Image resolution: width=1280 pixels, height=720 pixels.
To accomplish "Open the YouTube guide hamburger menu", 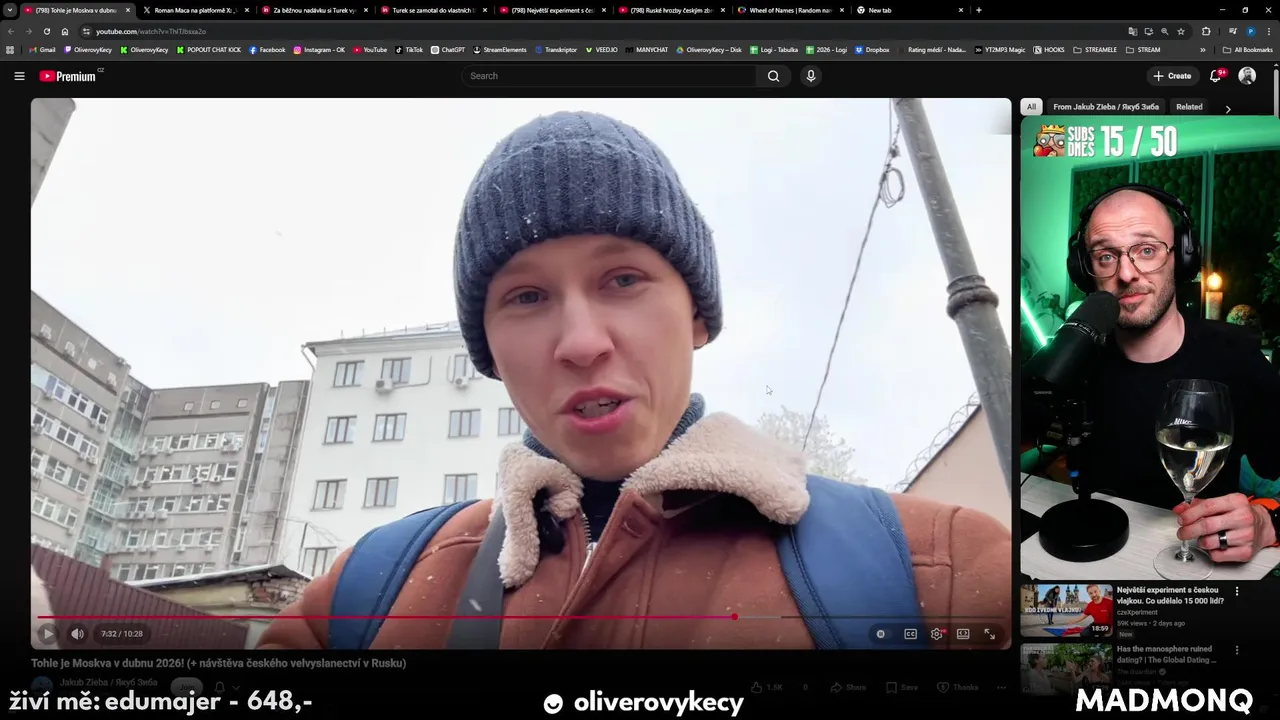I will pyautogui.click(x=19, y=76).
